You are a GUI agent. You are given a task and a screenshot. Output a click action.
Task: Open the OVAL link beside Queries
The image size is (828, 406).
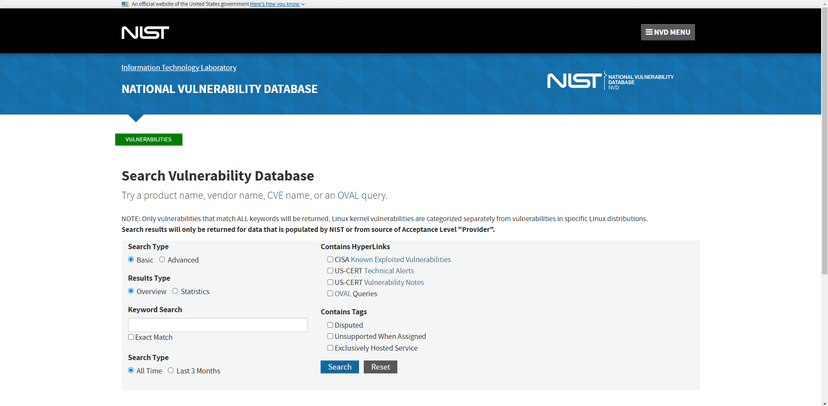[343, 294]
